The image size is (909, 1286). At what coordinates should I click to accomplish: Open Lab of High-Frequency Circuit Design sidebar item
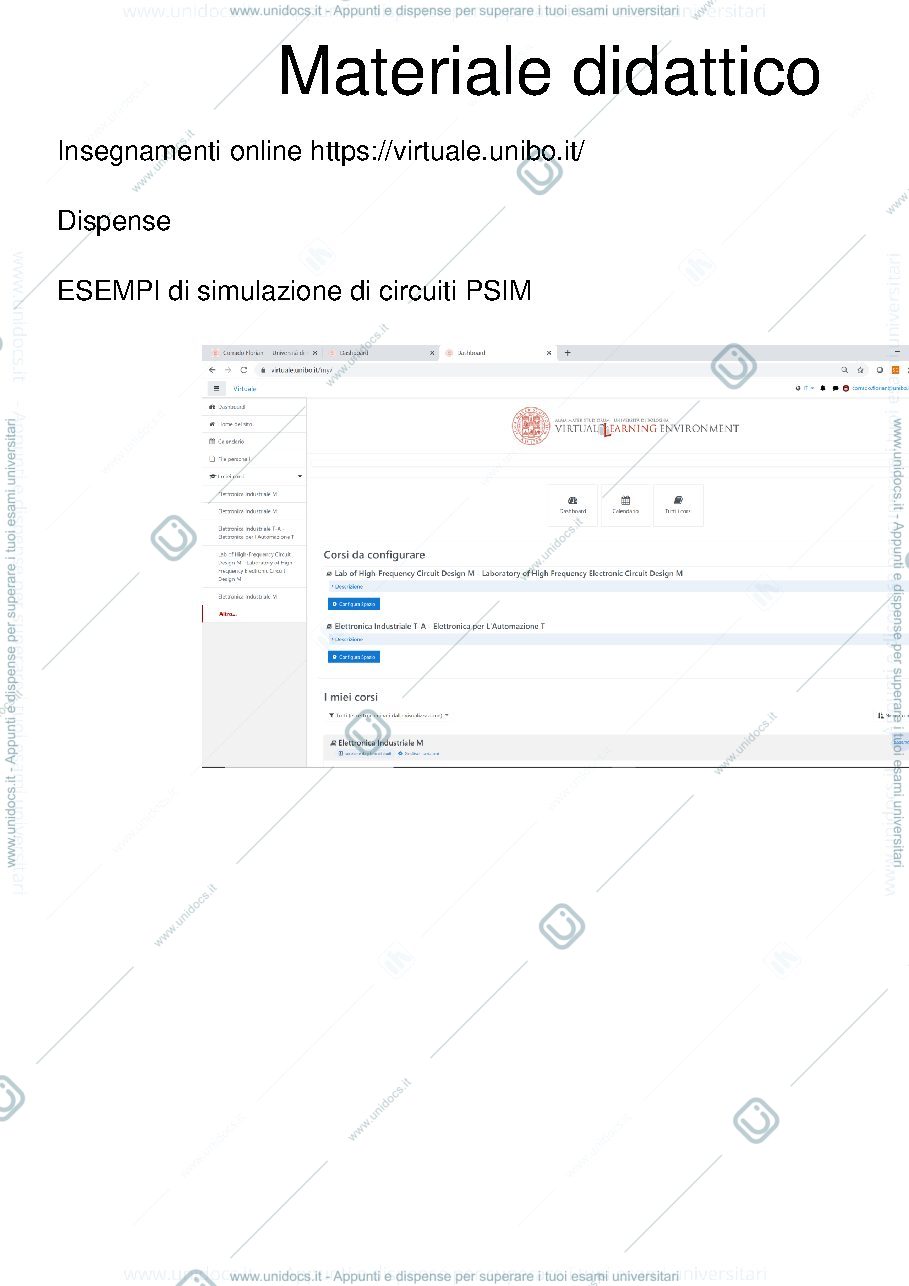point(254,565)
